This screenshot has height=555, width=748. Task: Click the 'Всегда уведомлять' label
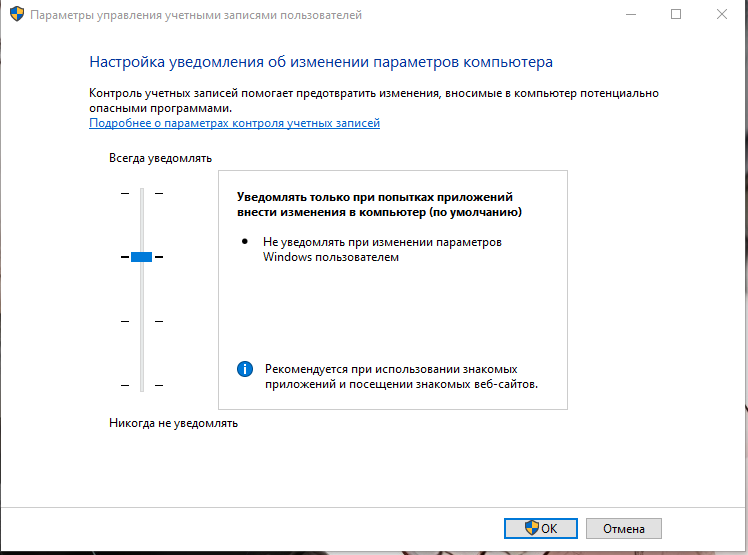[160, 158]
